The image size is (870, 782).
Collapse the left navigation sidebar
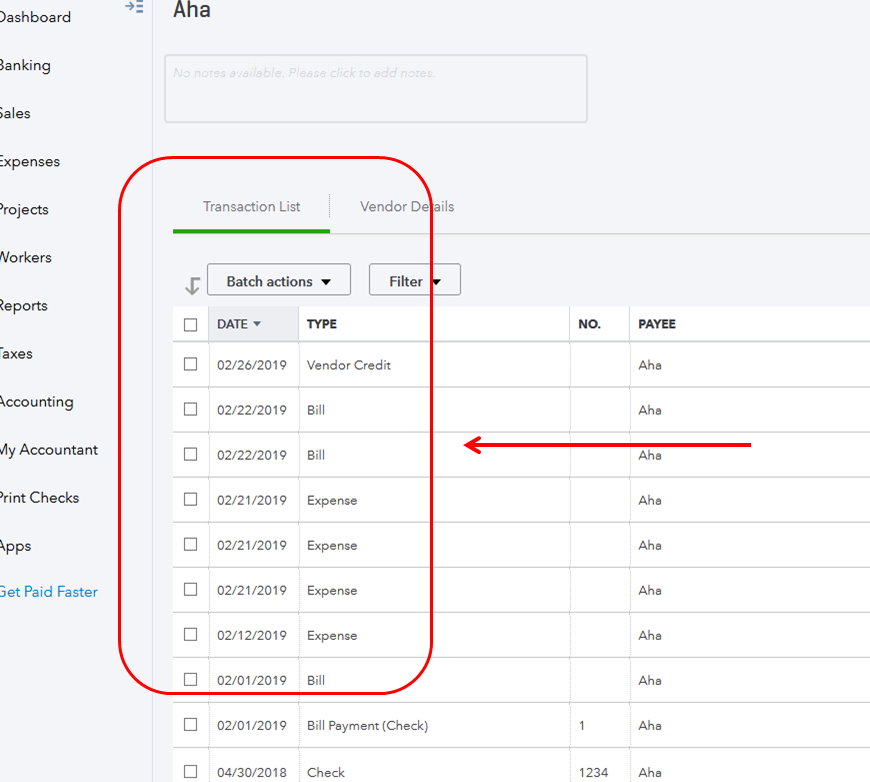pos(134,7)
